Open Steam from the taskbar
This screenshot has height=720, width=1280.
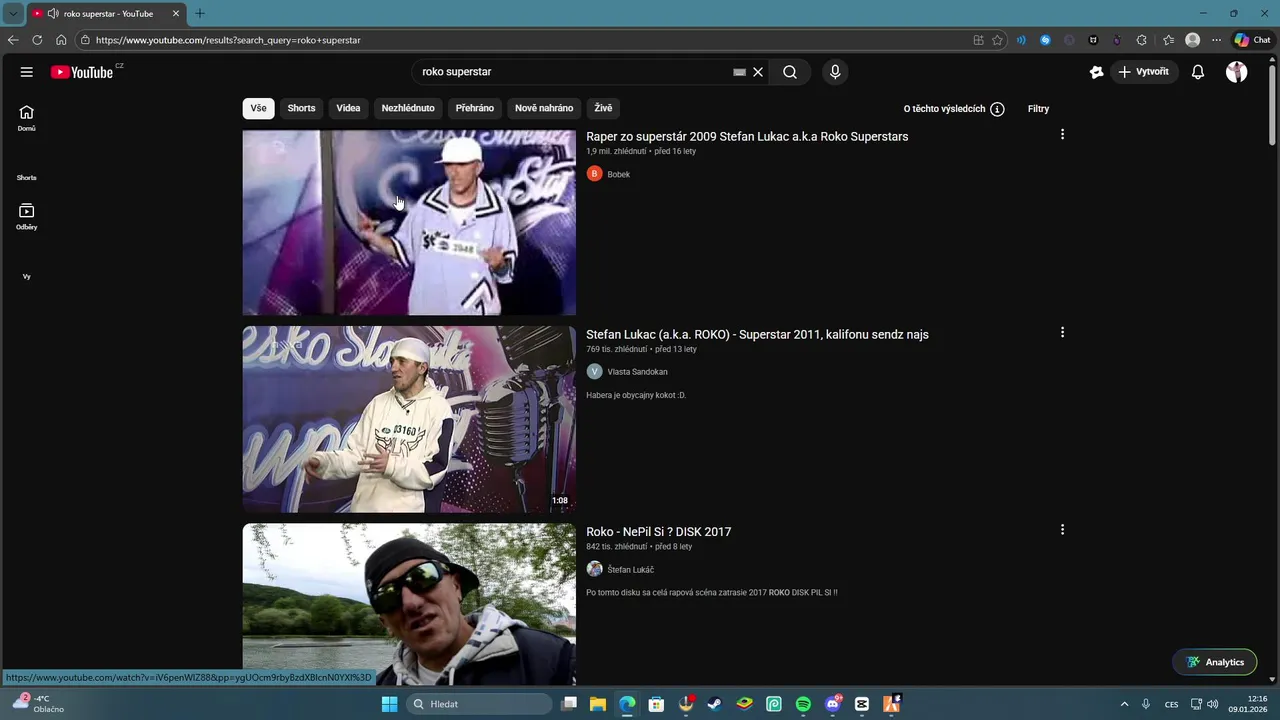coord(715,704)
